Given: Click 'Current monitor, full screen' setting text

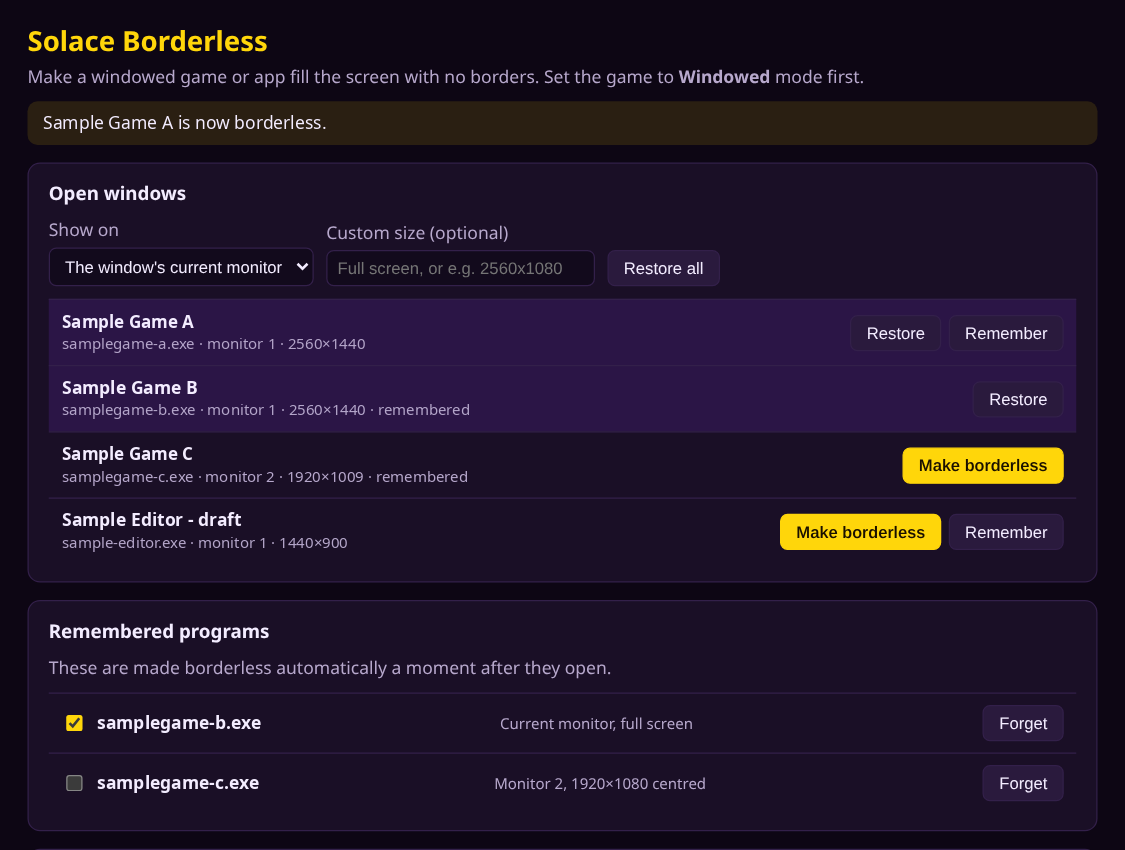Looking at the screenshot, I should pyautogui.click(x=596, y=724).
